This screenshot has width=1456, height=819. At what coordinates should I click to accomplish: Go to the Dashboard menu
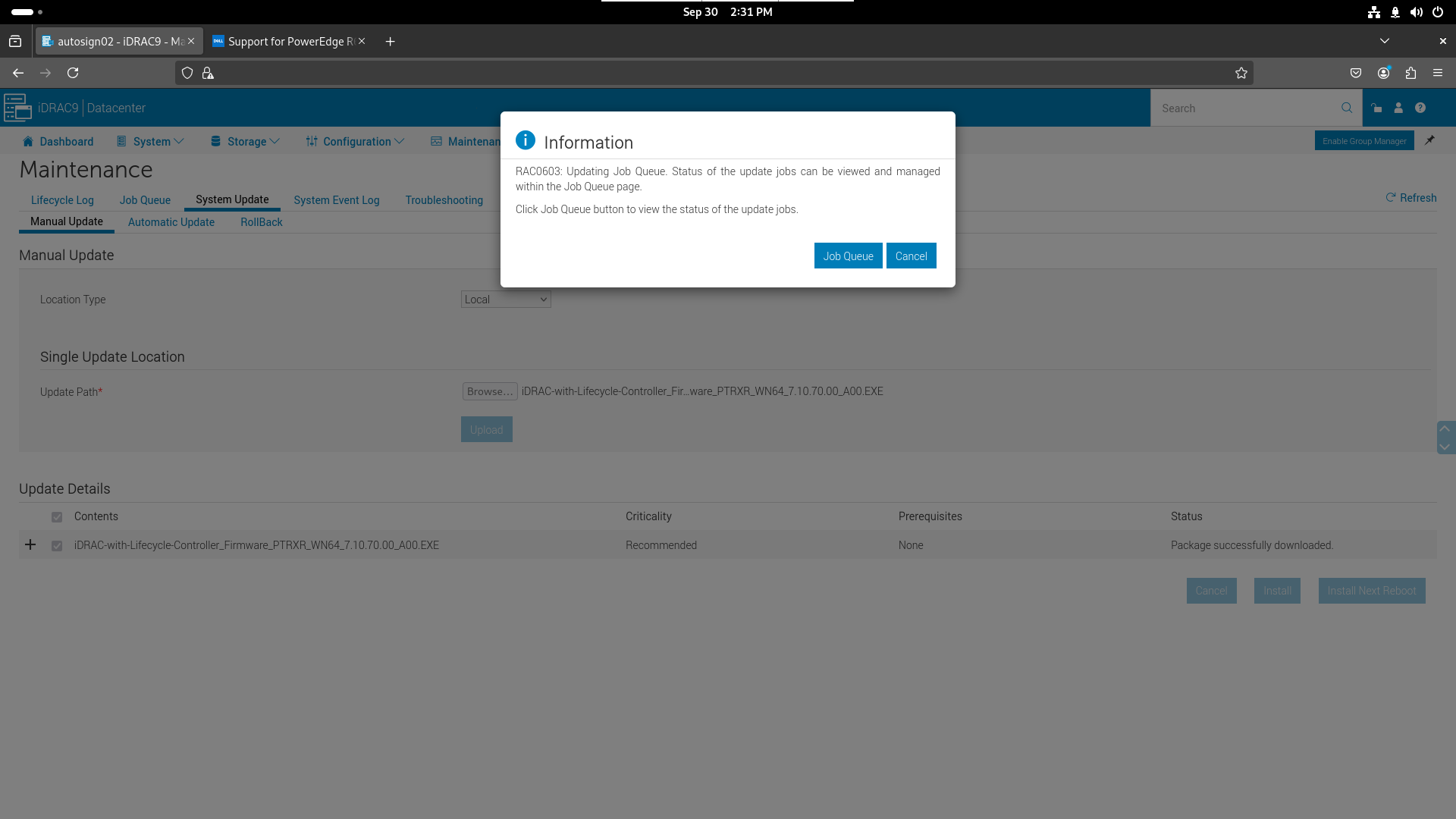[x=58, y=142]
